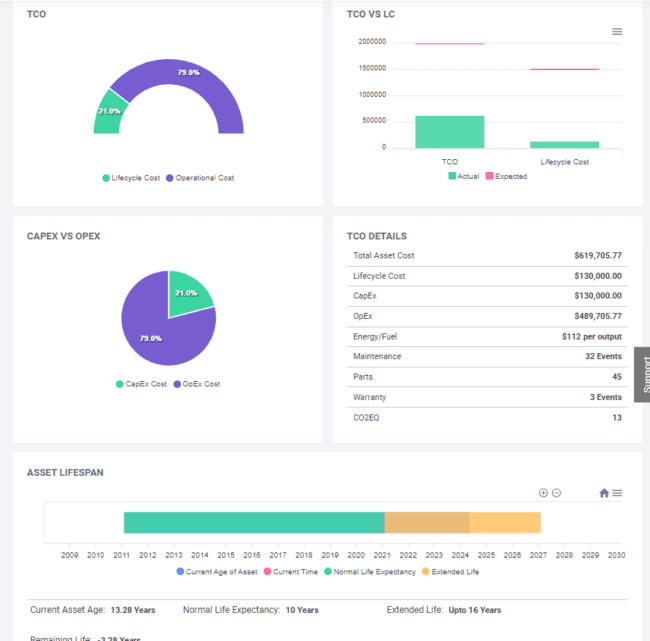The image size is (650, 641).
Task: Select the green Normal Life Expectancy timeline bar
Action: point(254,522)
